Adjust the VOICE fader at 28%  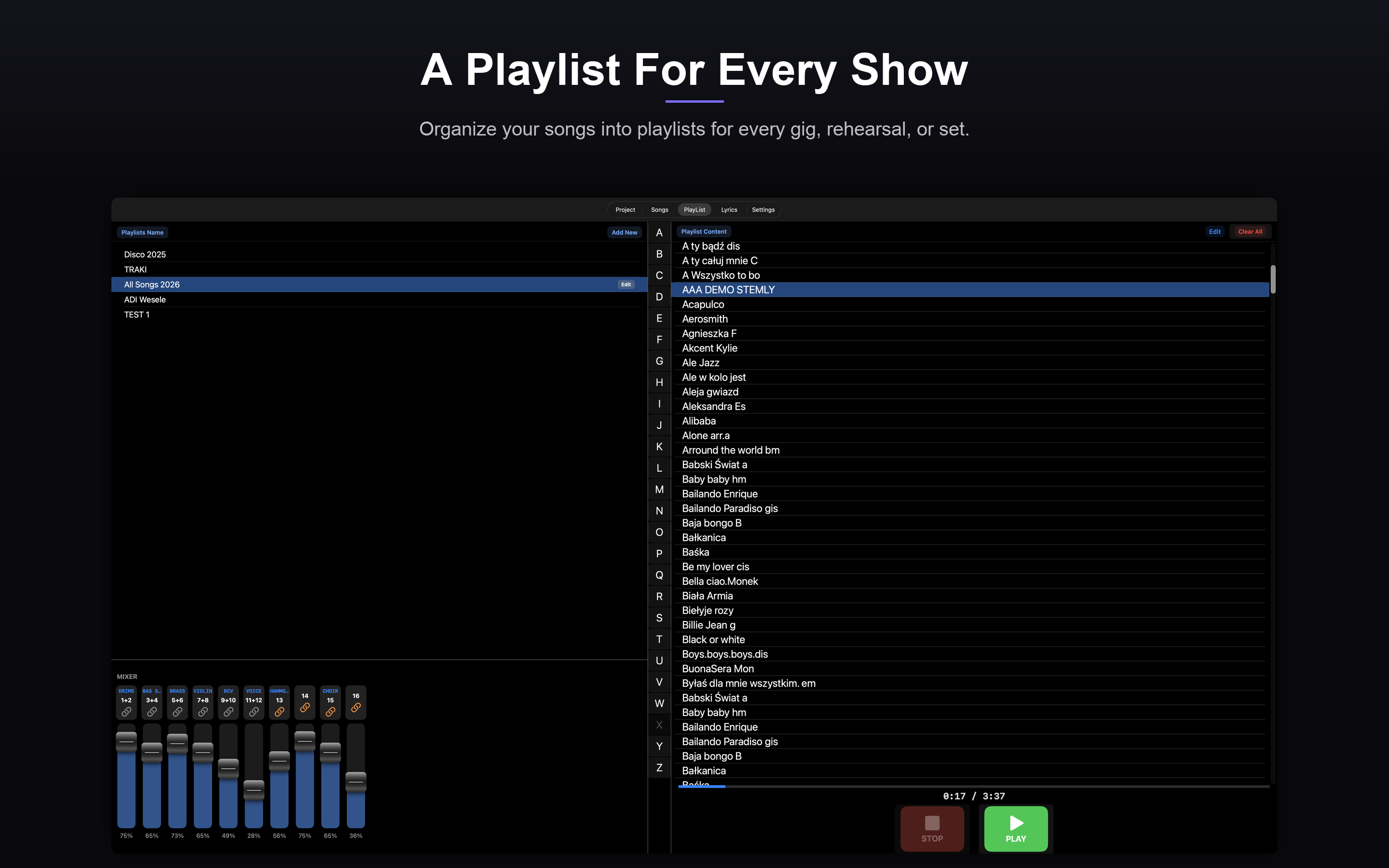(x=254, y=790)
